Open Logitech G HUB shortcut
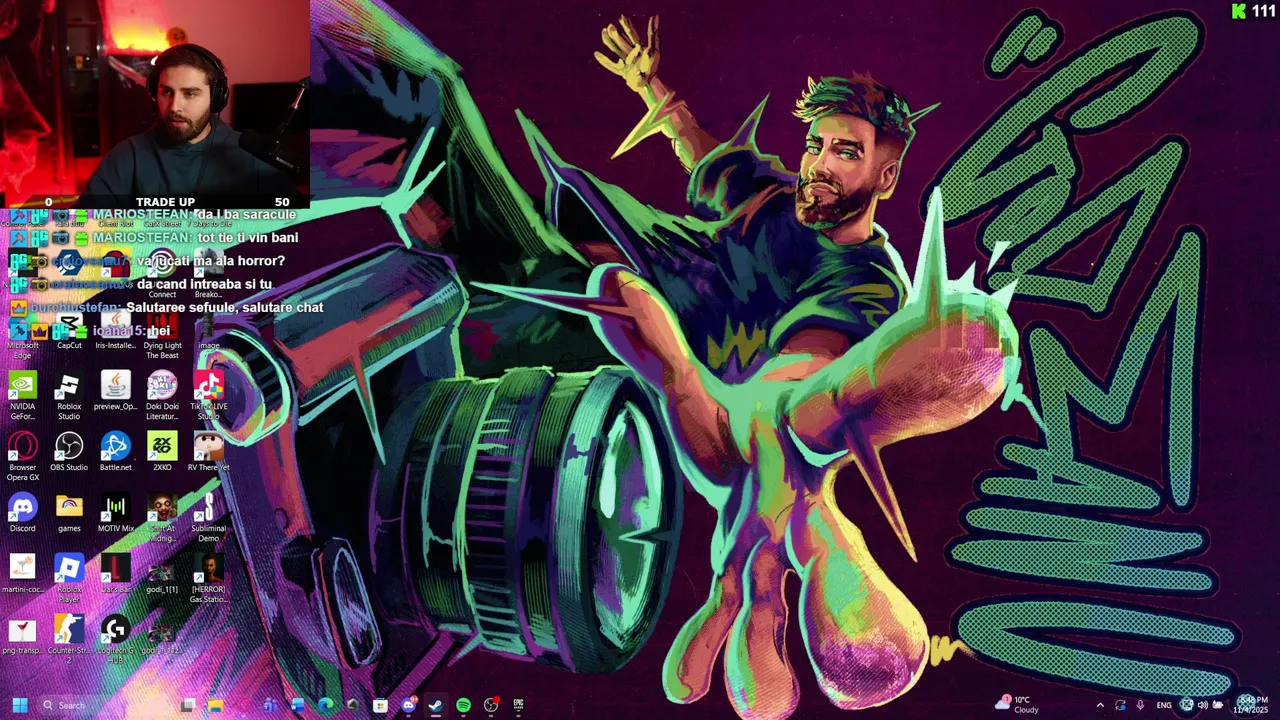Viewport: 1280px width, 720px height. tap(115, 640)
